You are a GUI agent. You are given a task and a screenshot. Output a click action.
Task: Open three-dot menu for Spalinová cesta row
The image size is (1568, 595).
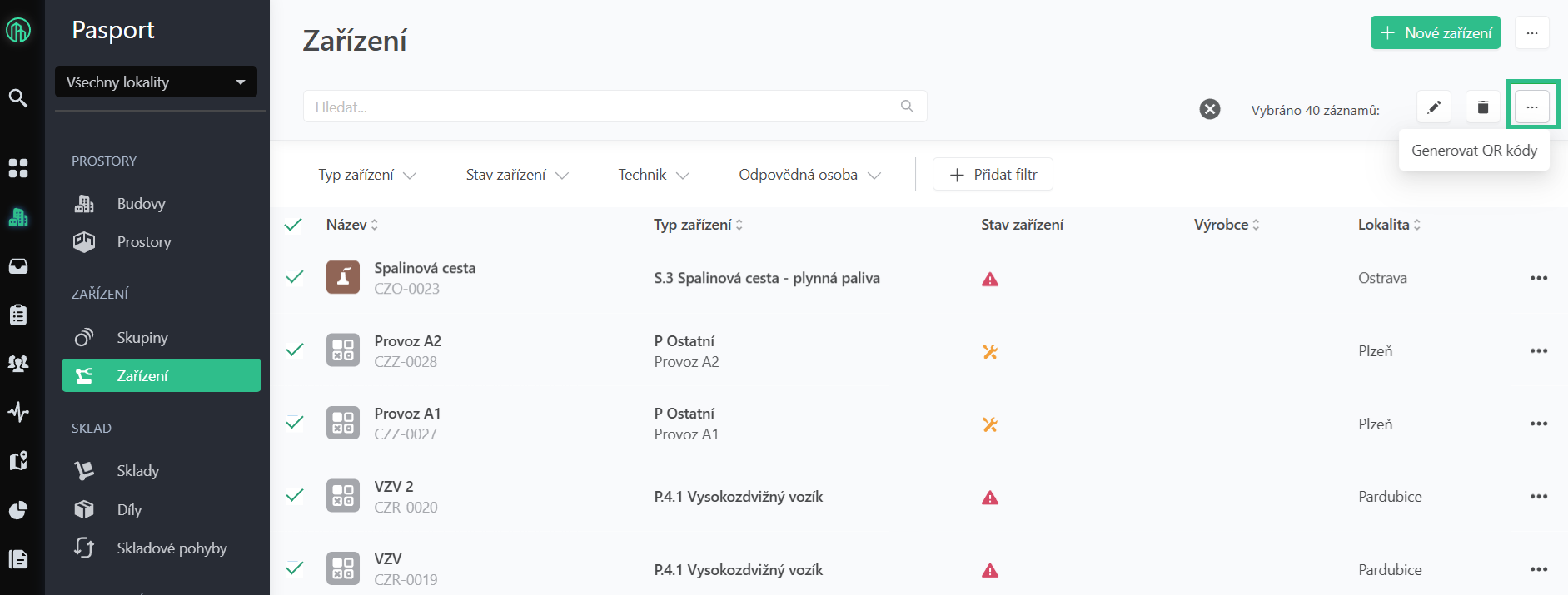point(1538,278)
